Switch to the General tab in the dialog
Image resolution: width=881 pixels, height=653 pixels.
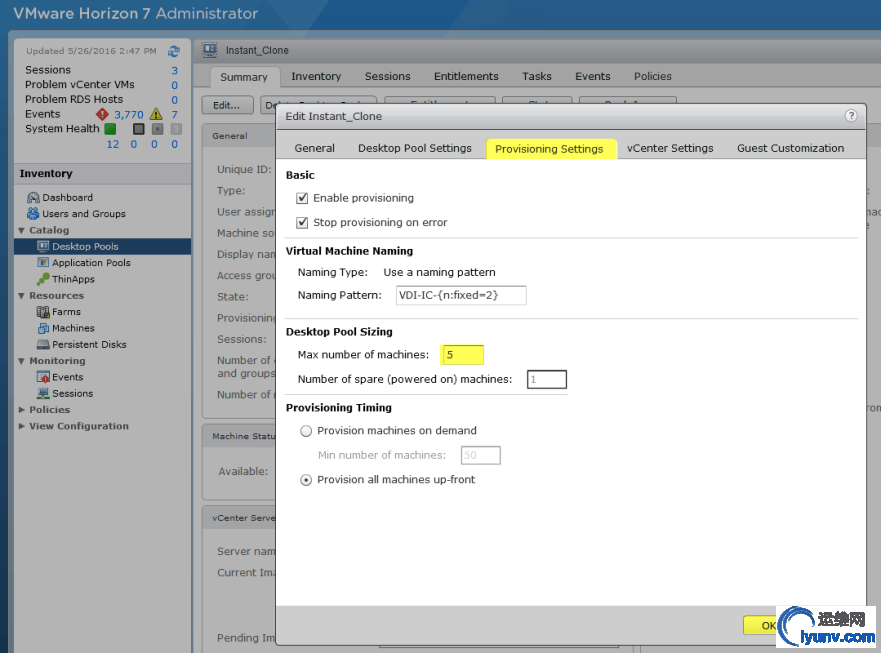[x=314, y=148]
